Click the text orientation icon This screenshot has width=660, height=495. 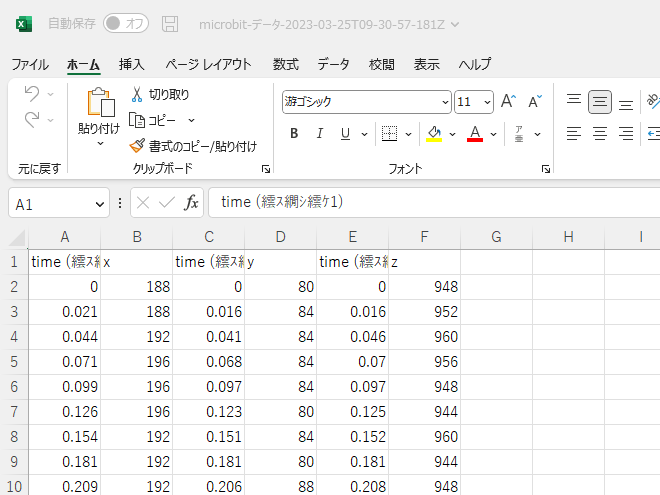653,101
